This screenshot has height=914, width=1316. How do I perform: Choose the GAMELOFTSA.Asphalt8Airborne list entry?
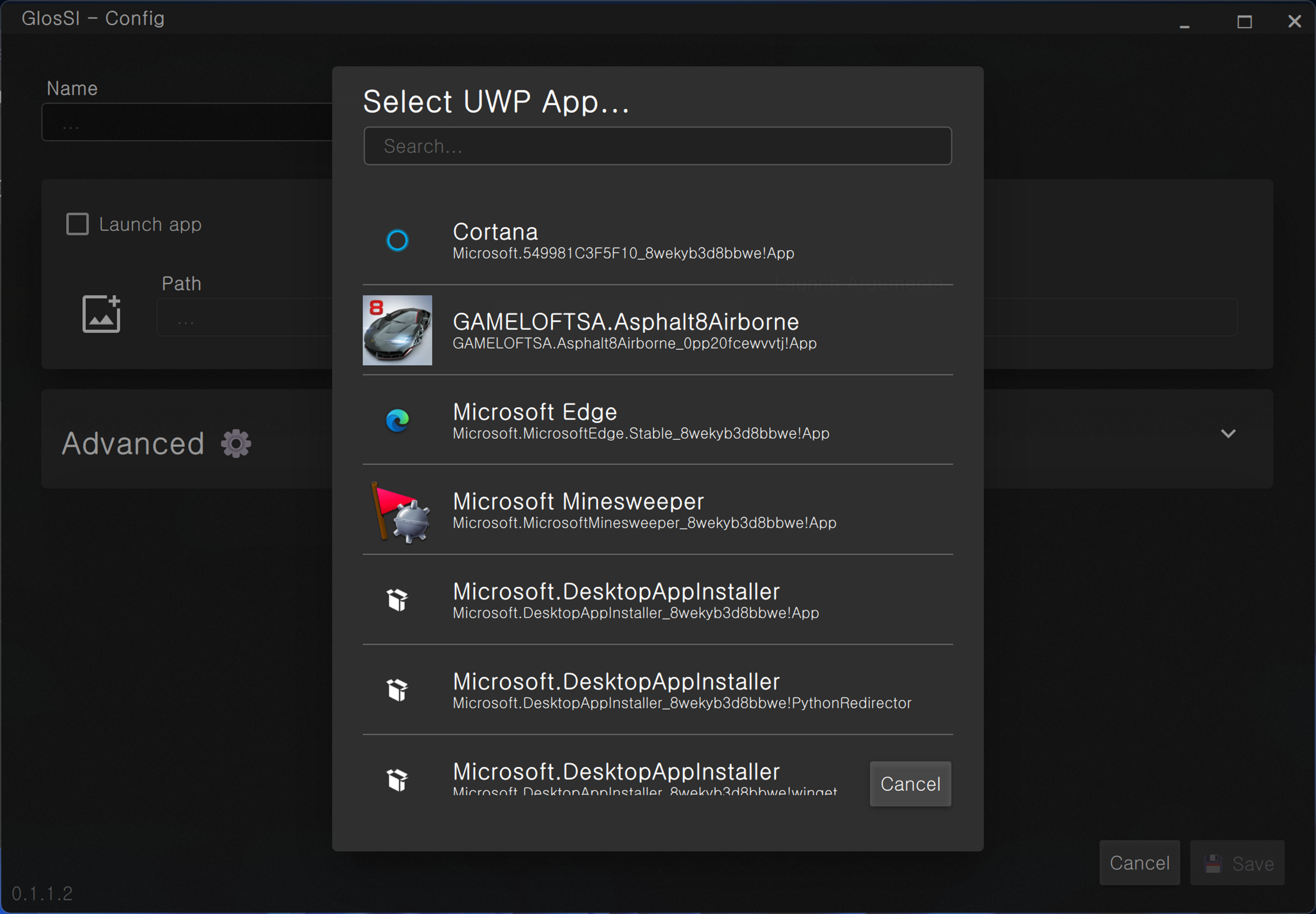[x=625, y=322]
